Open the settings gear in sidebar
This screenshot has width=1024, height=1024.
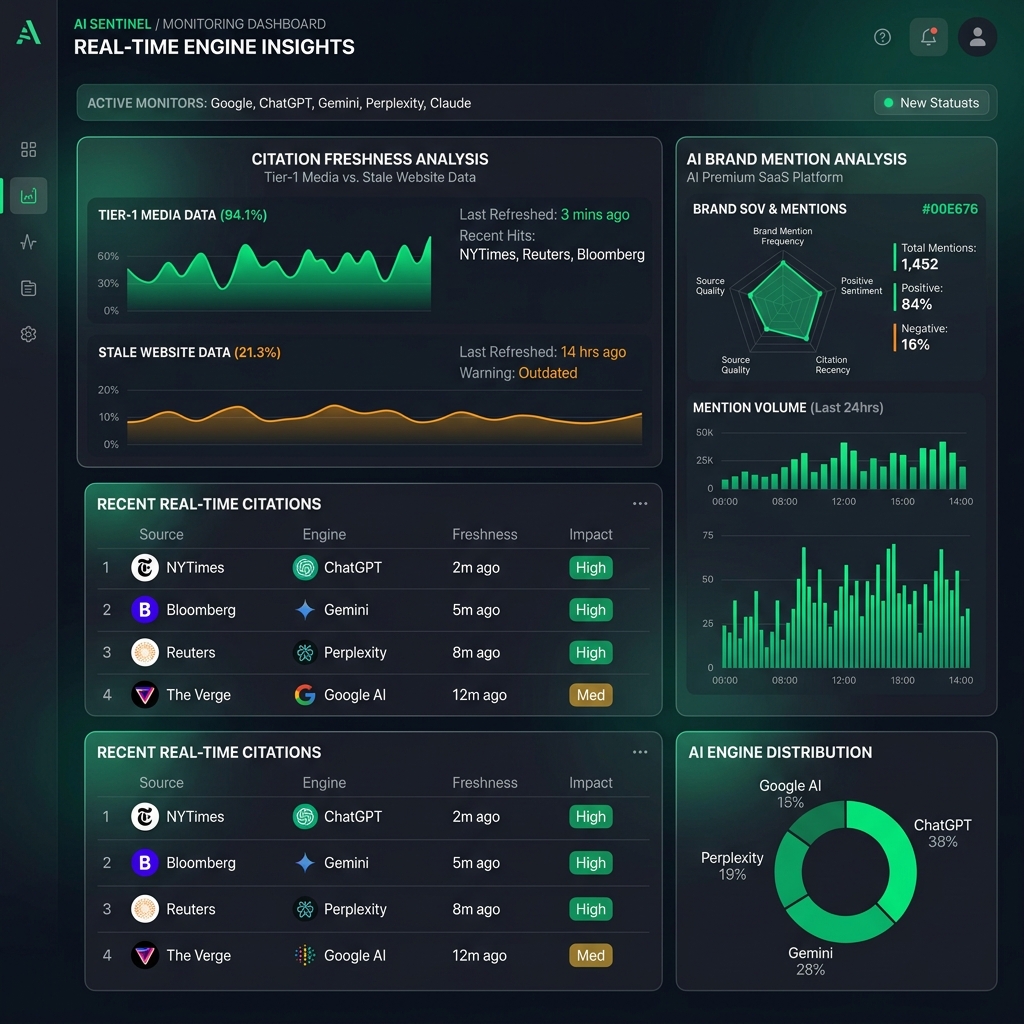pyautogui.click(x=28, y=334)
